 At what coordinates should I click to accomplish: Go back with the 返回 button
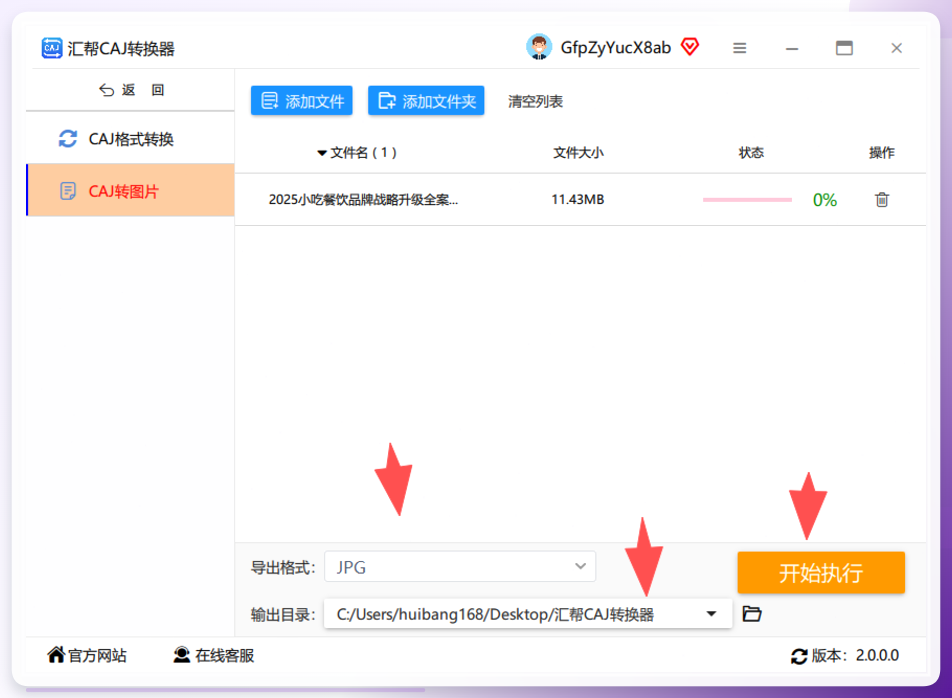pos(130,90)
